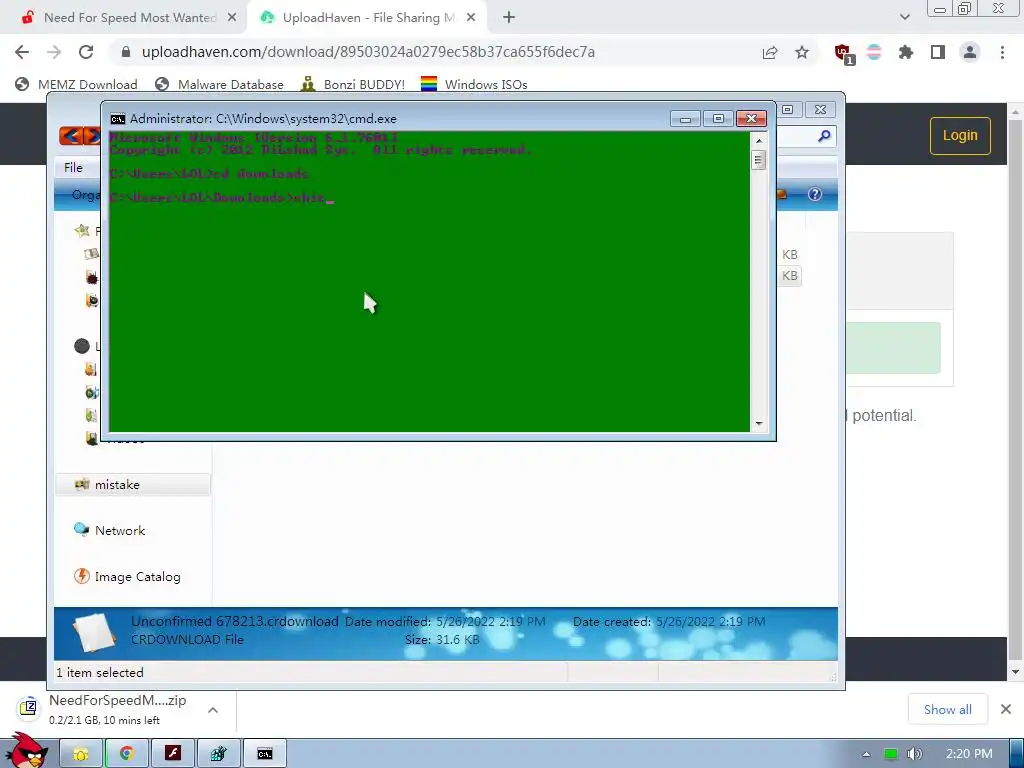Open Malware Database bookmark

coord(219,84)
